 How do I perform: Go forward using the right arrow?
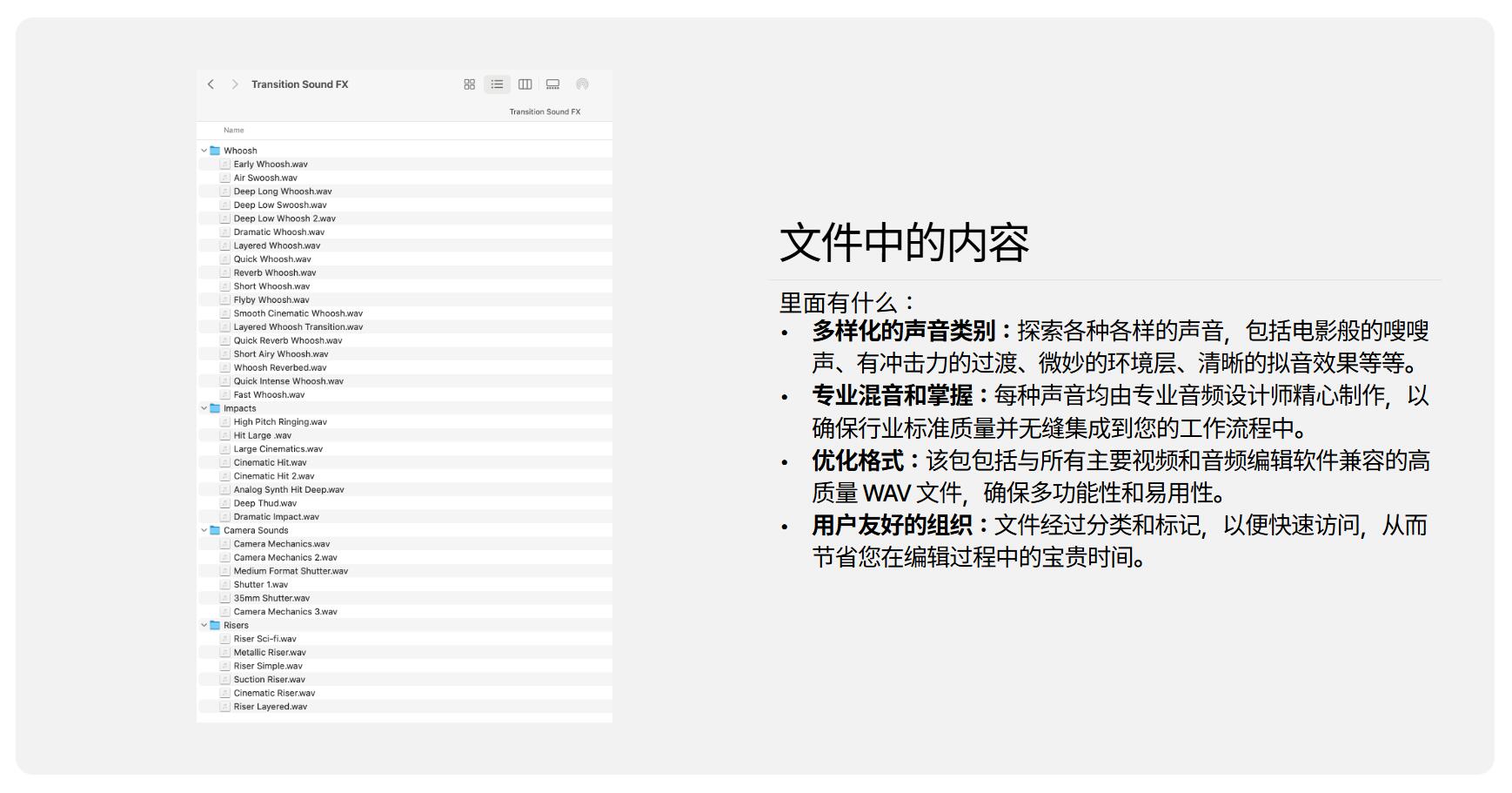pos(235,84)
